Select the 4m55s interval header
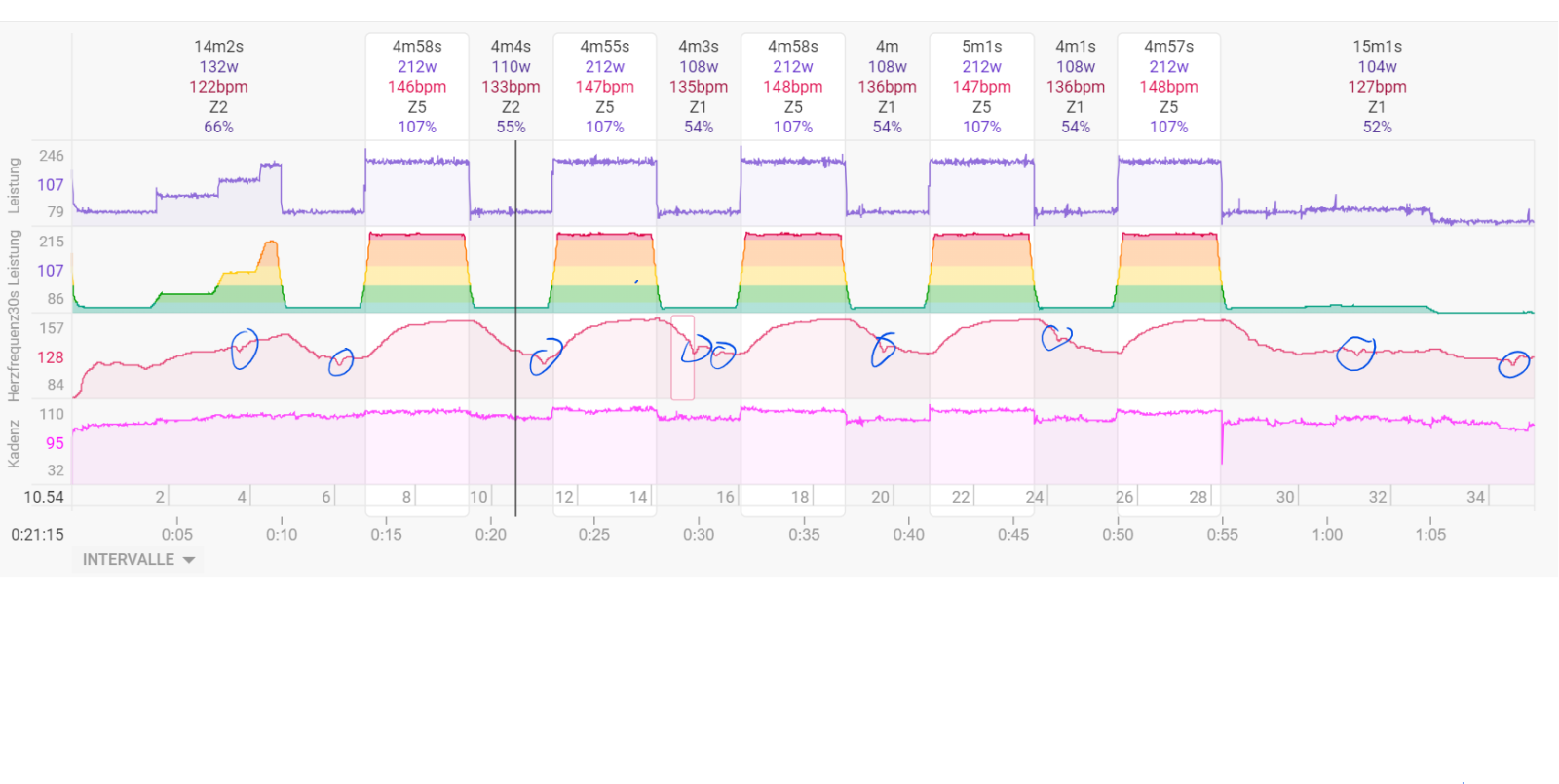The image size is (1559, 784). click(604, 87)
